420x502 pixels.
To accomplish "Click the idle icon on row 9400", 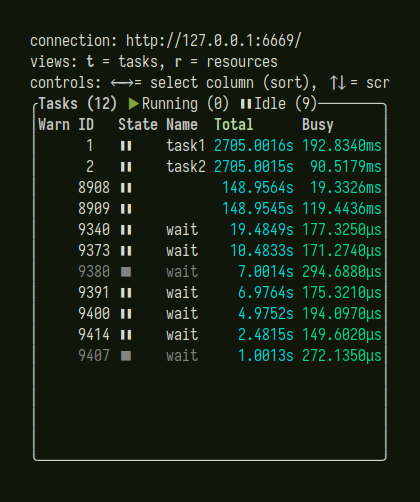I will click(126, 314).
